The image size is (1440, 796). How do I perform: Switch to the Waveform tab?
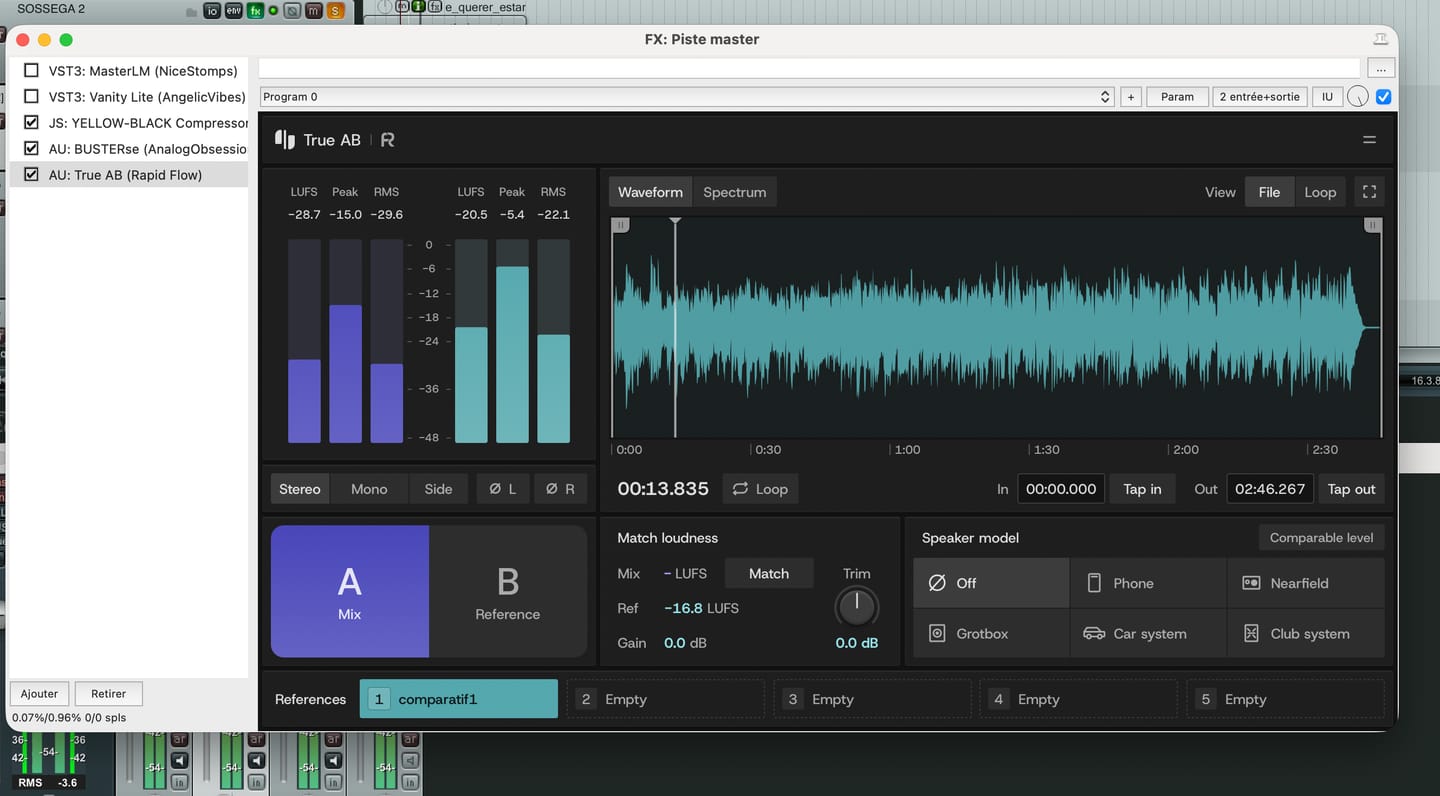click(x=650, y=192)
